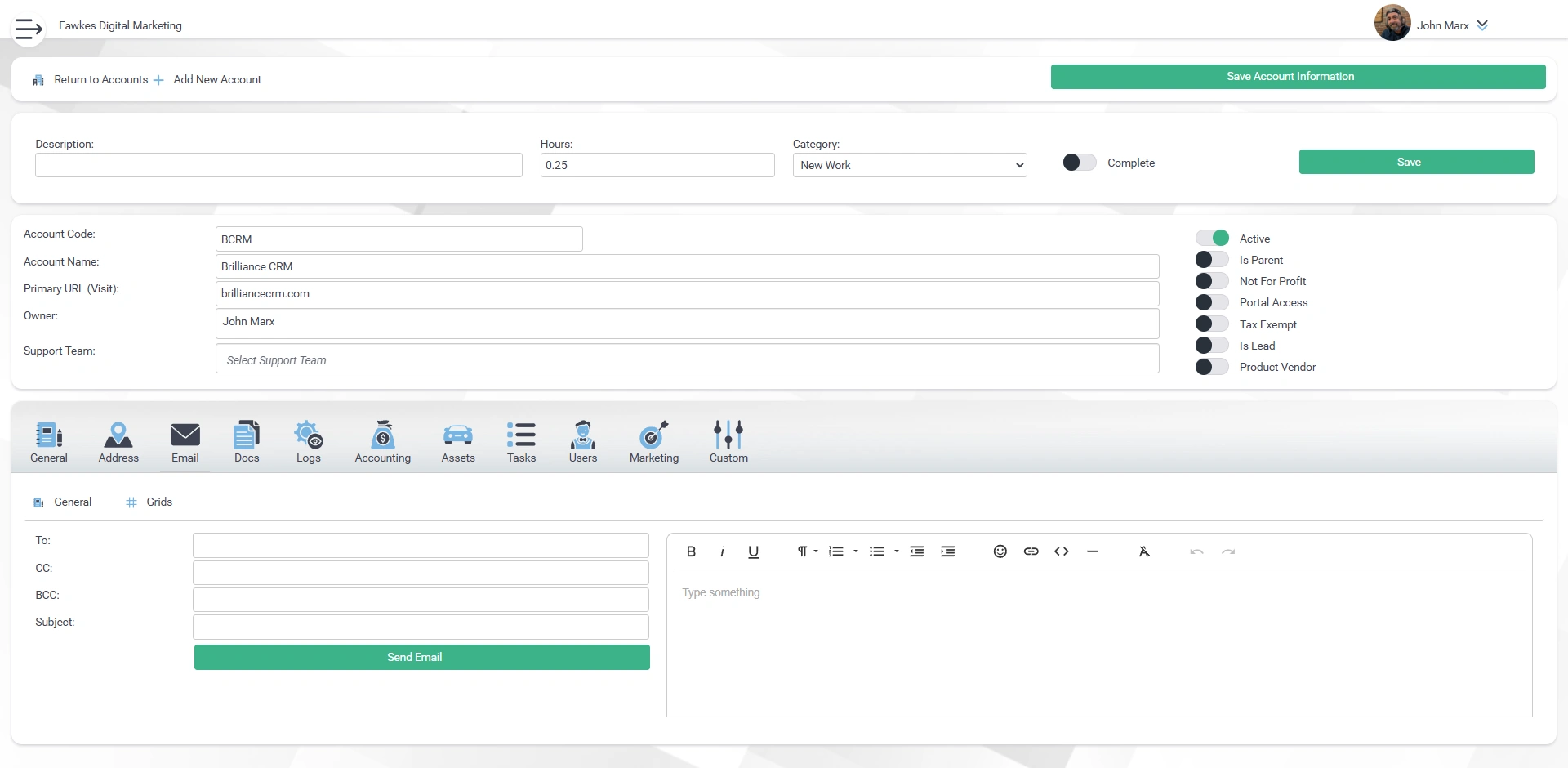Open the Category dropdown
Image resolution: width=1568 pixels, height=768 pixels.
[910, 164]
